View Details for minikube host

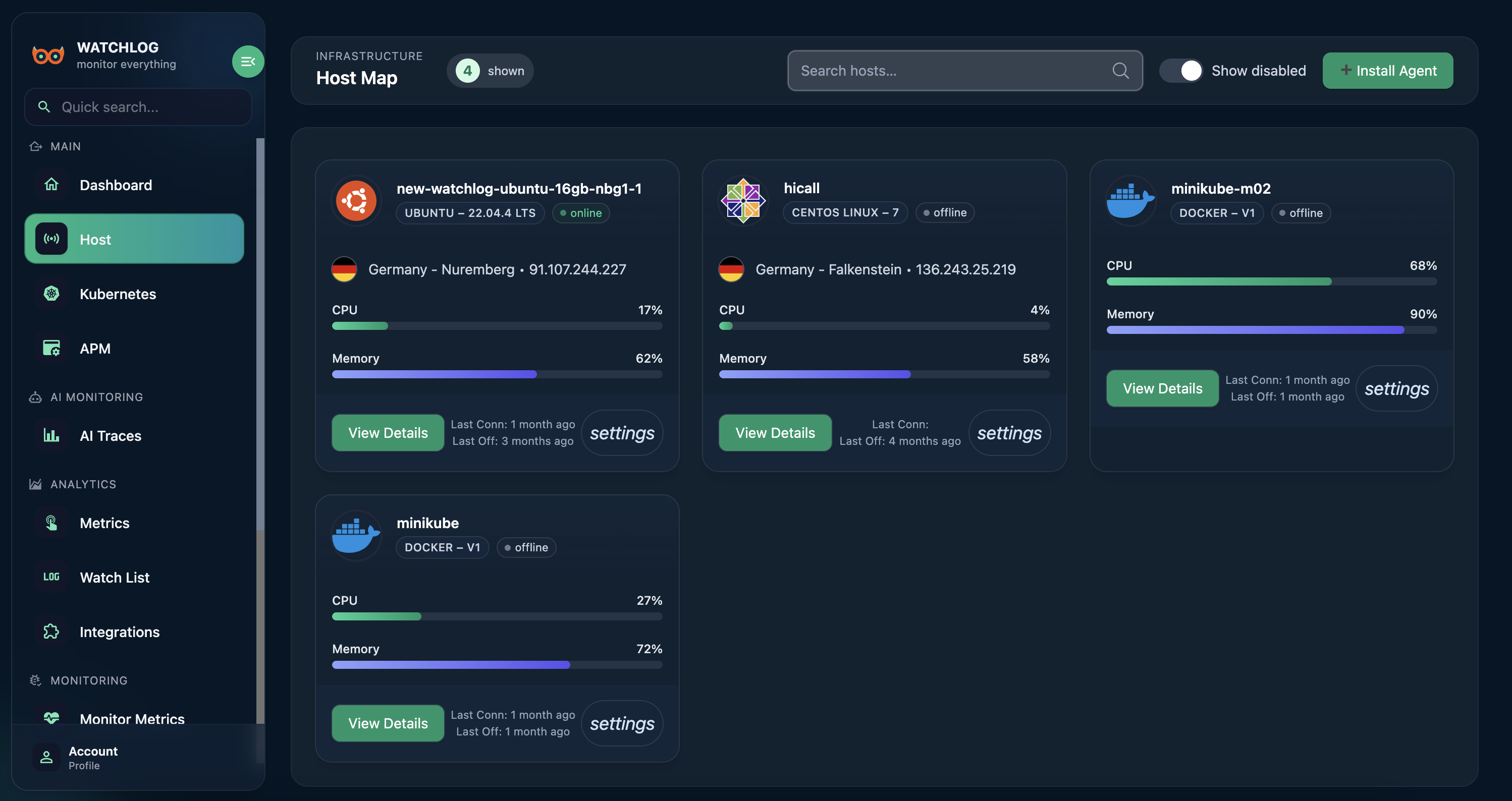[x=388, y=723]
